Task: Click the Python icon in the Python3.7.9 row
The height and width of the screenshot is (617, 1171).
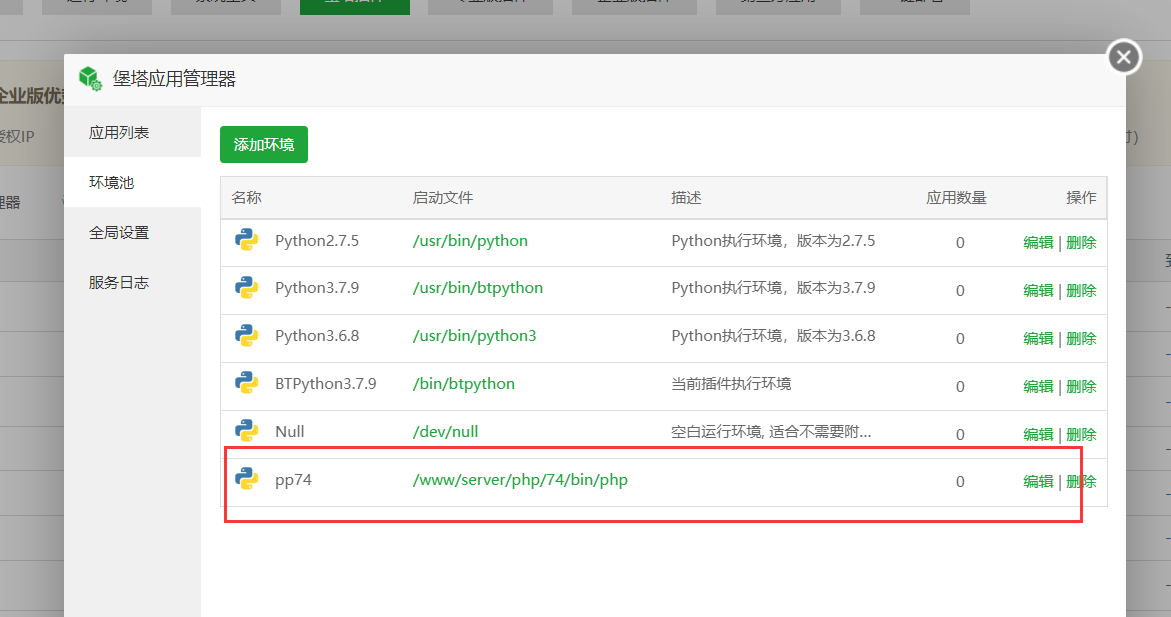Action: pos(246,288)
